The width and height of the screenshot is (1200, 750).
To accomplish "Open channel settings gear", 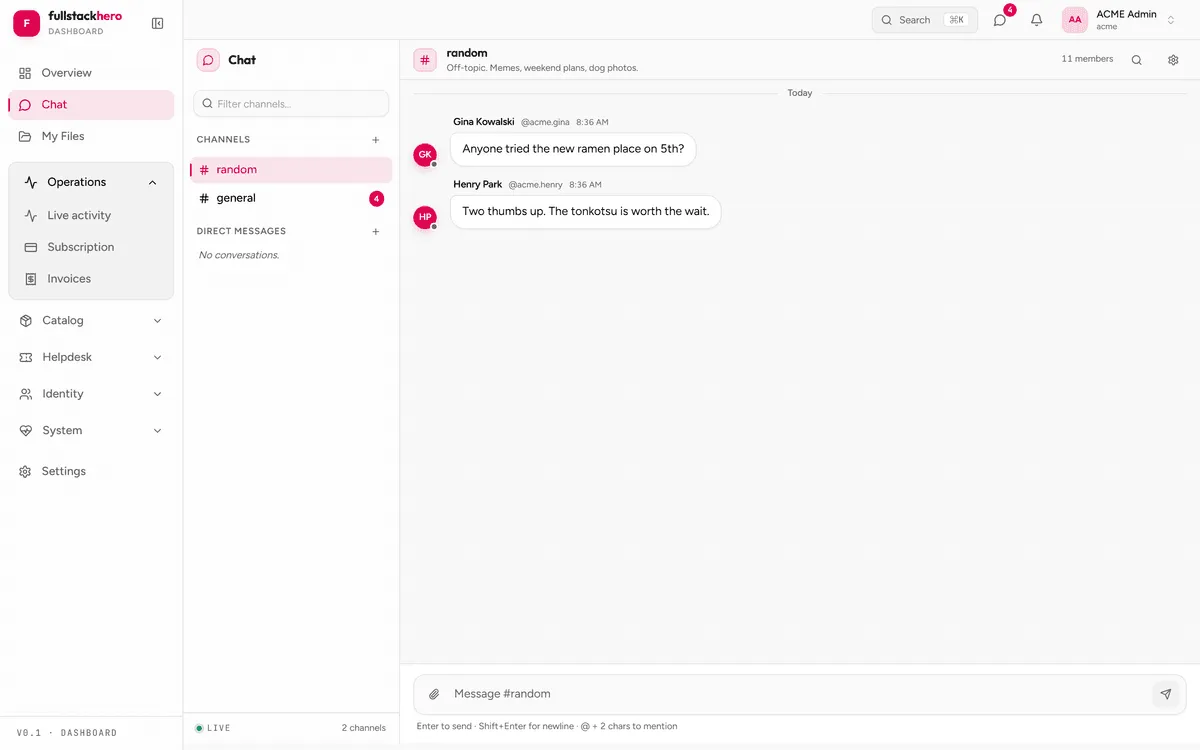I will (x=1173, y=60).
